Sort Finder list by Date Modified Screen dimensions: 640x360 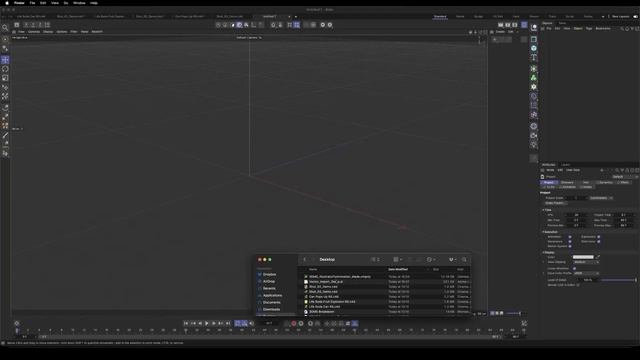[398, 269]
